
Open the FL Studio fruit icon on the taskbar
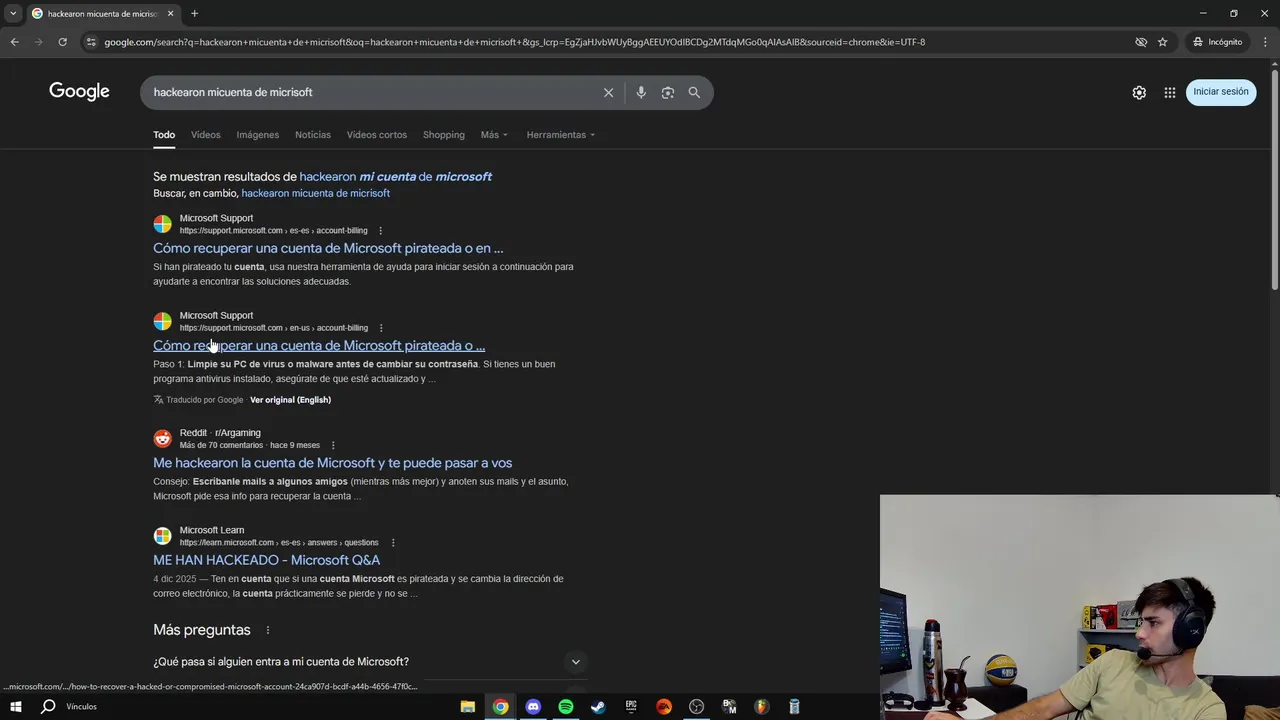click(761, 706)
